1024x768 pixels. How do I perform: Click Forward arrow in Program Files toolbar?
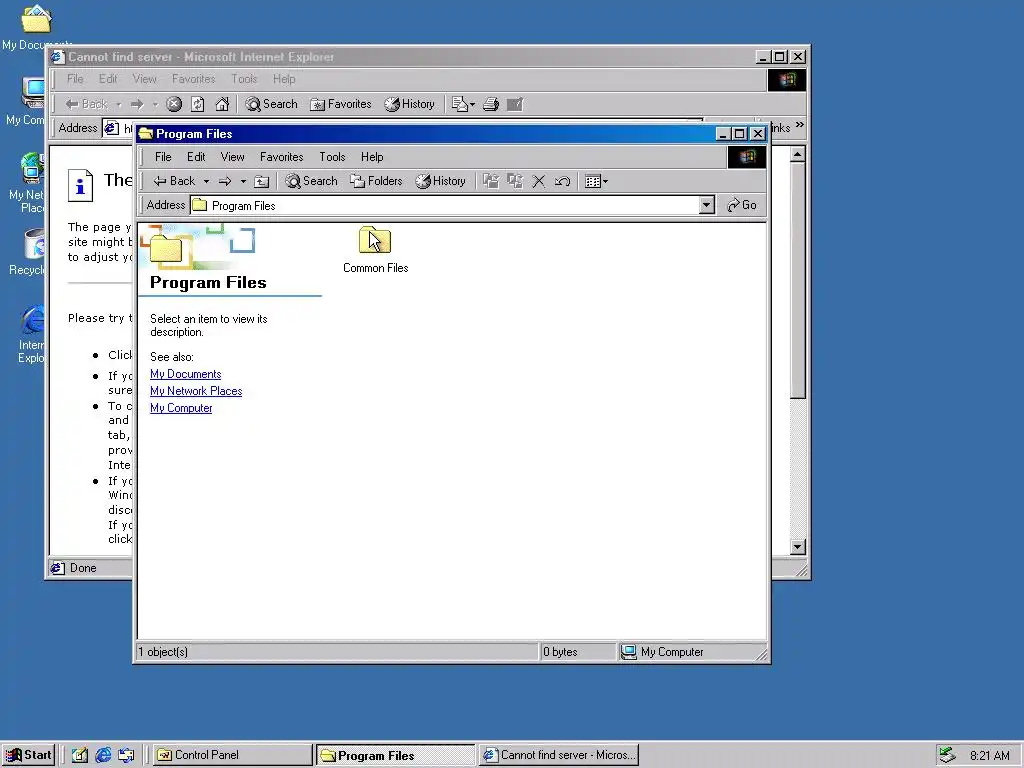[225, 181]
